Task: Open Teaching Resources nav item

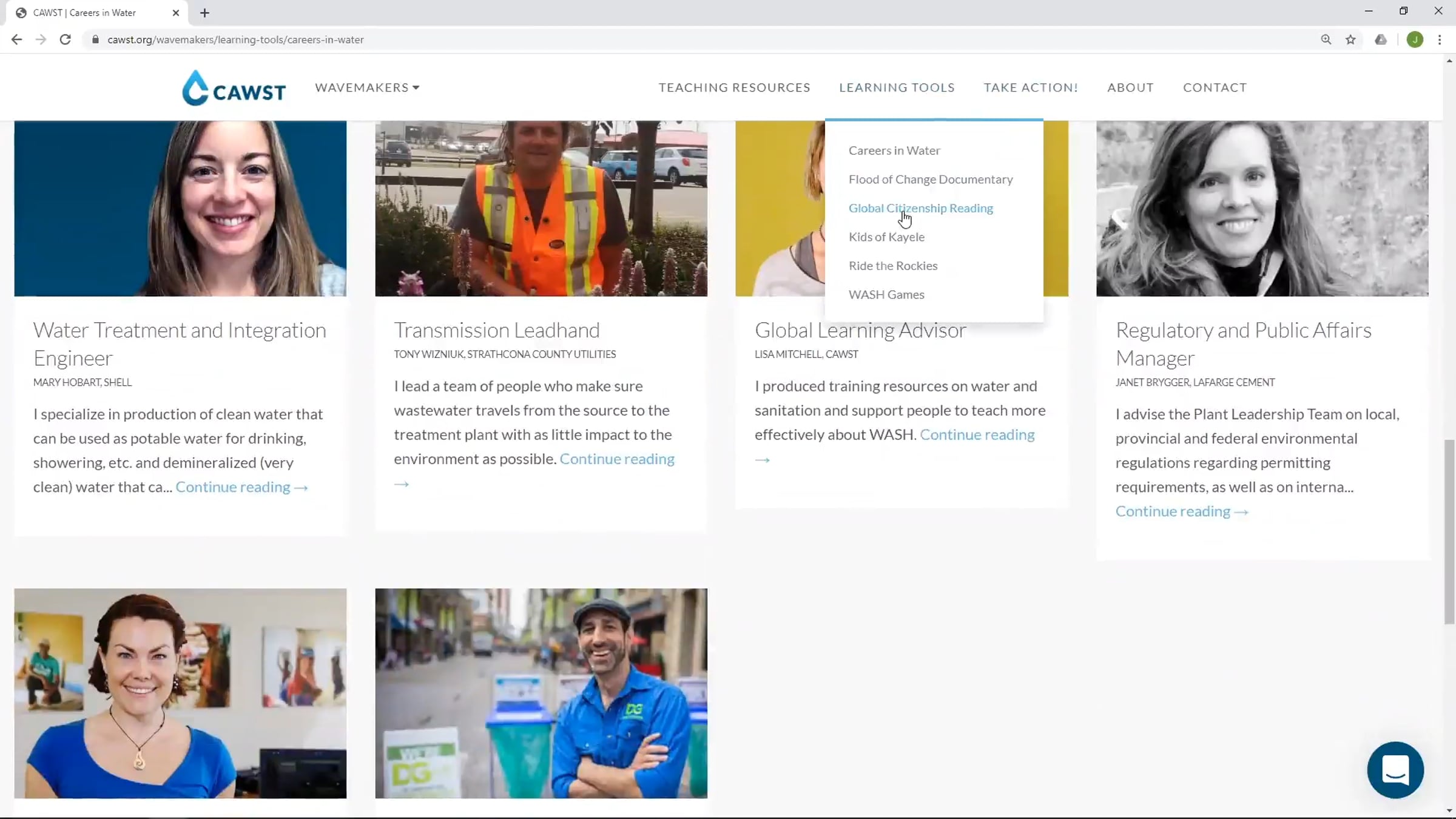Action: (x=734, y=87)
